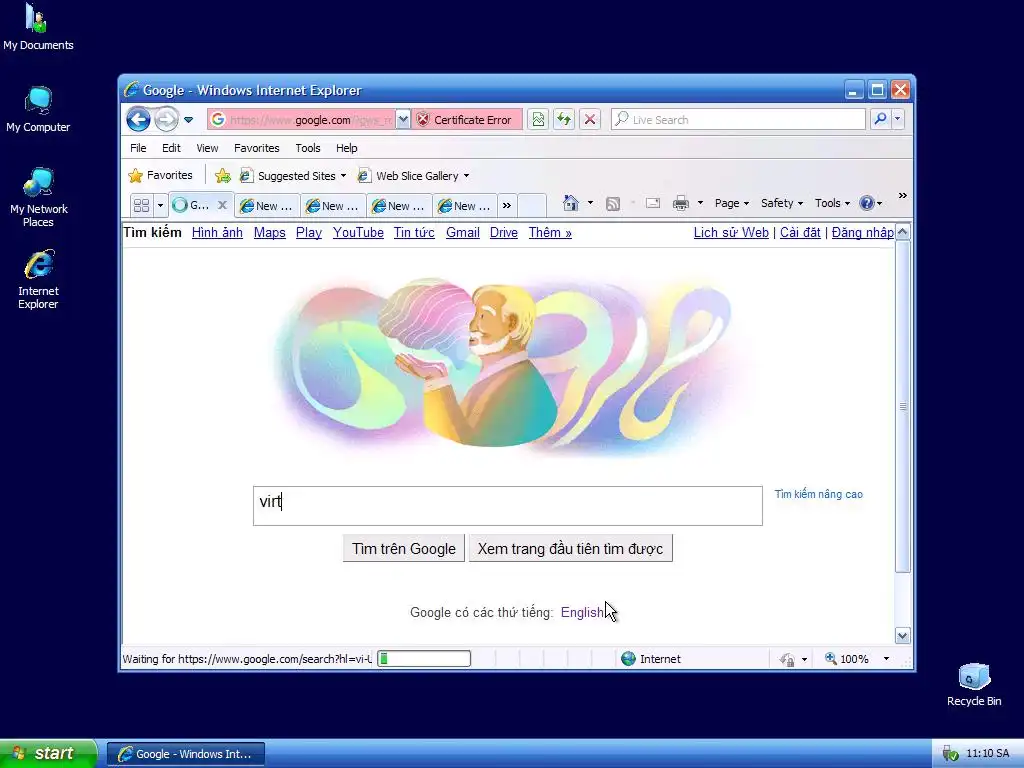Open the Favorites menu in menu bar
Screen dimensions: 1024x768
(x=257, y=148)
